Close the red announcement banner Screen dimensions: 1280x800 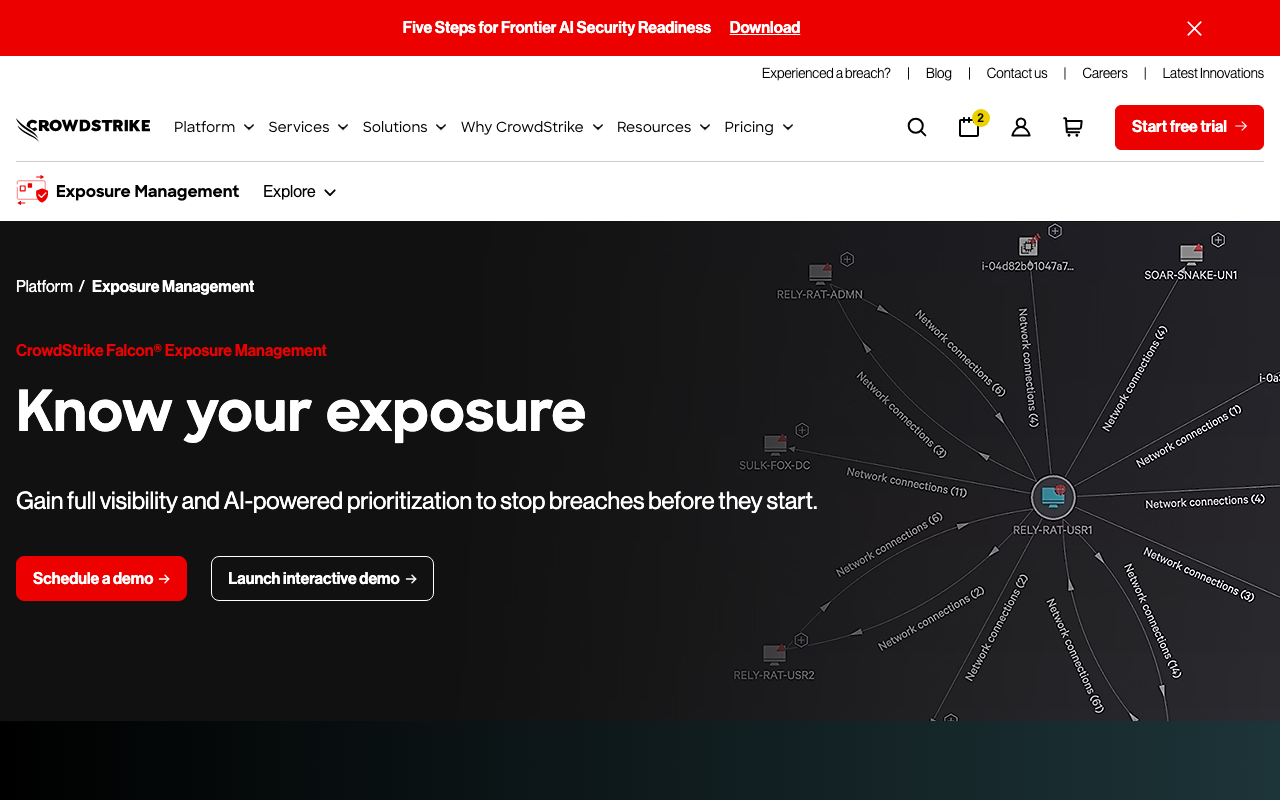coord(1194,28)
